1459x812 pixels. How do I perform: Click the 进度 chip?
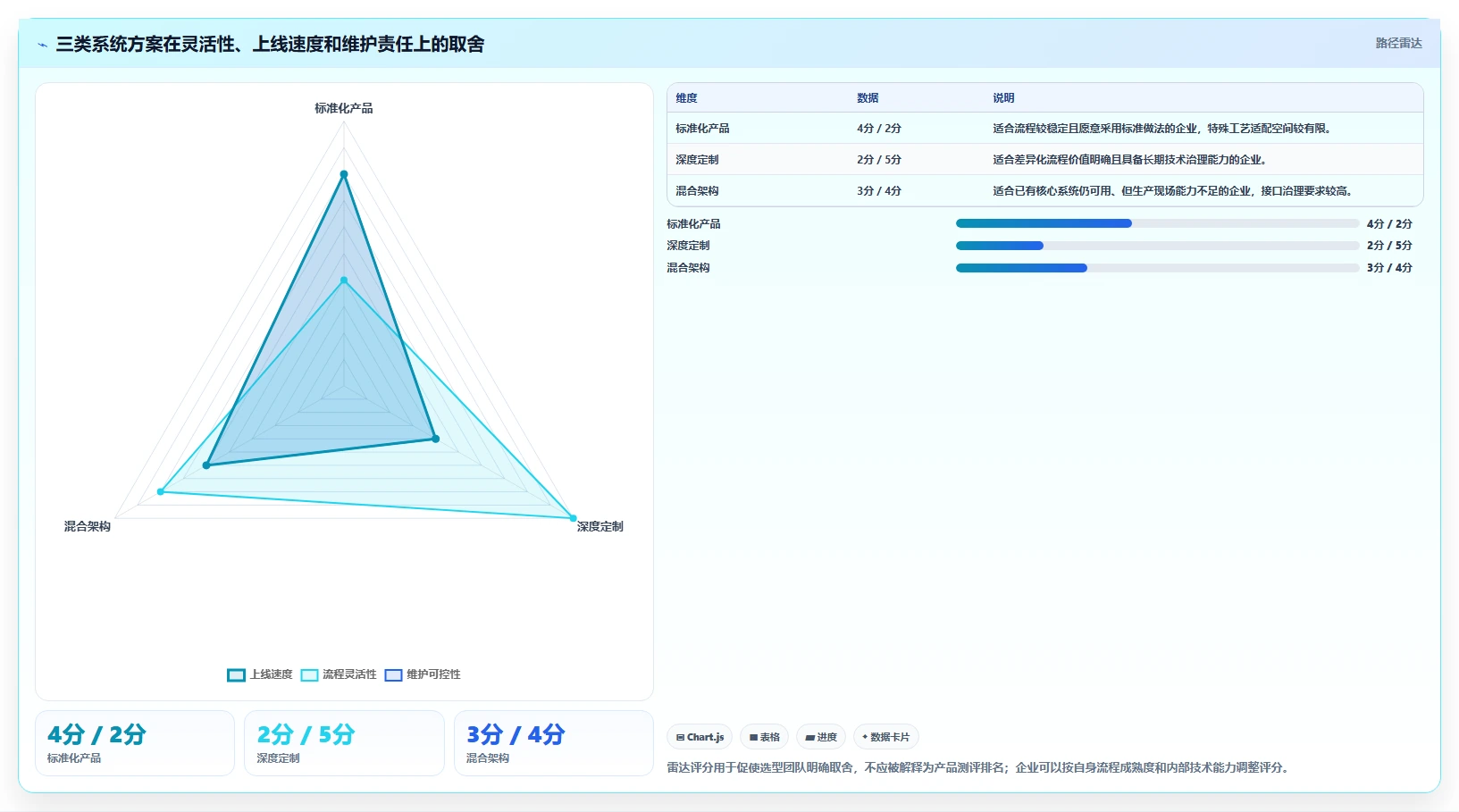(x=821, y=737)
